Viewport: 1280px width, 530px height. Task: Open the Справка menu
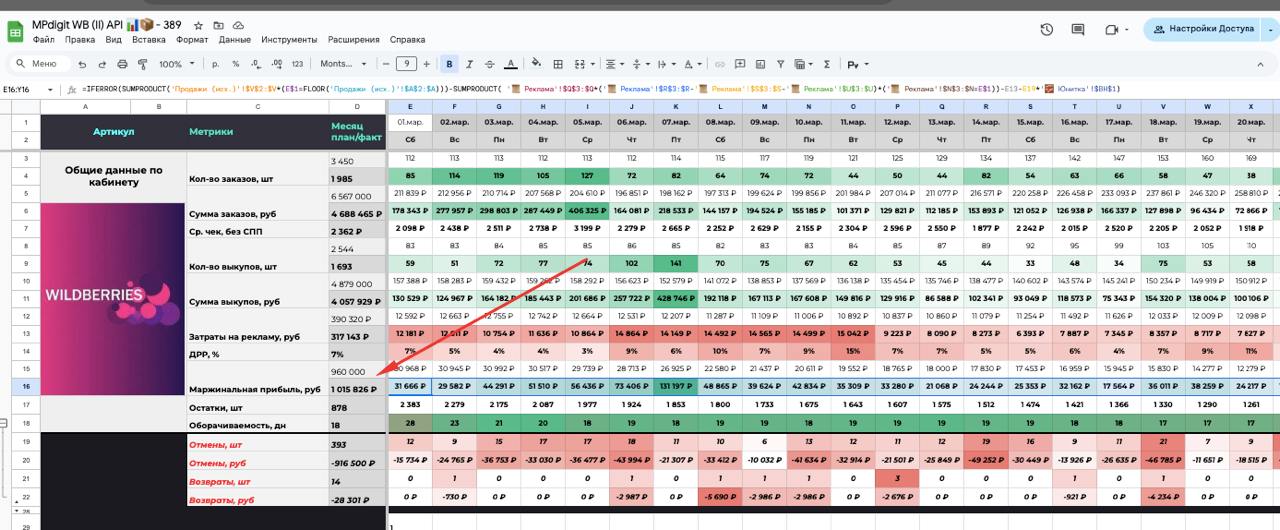(x=407, y=40)
